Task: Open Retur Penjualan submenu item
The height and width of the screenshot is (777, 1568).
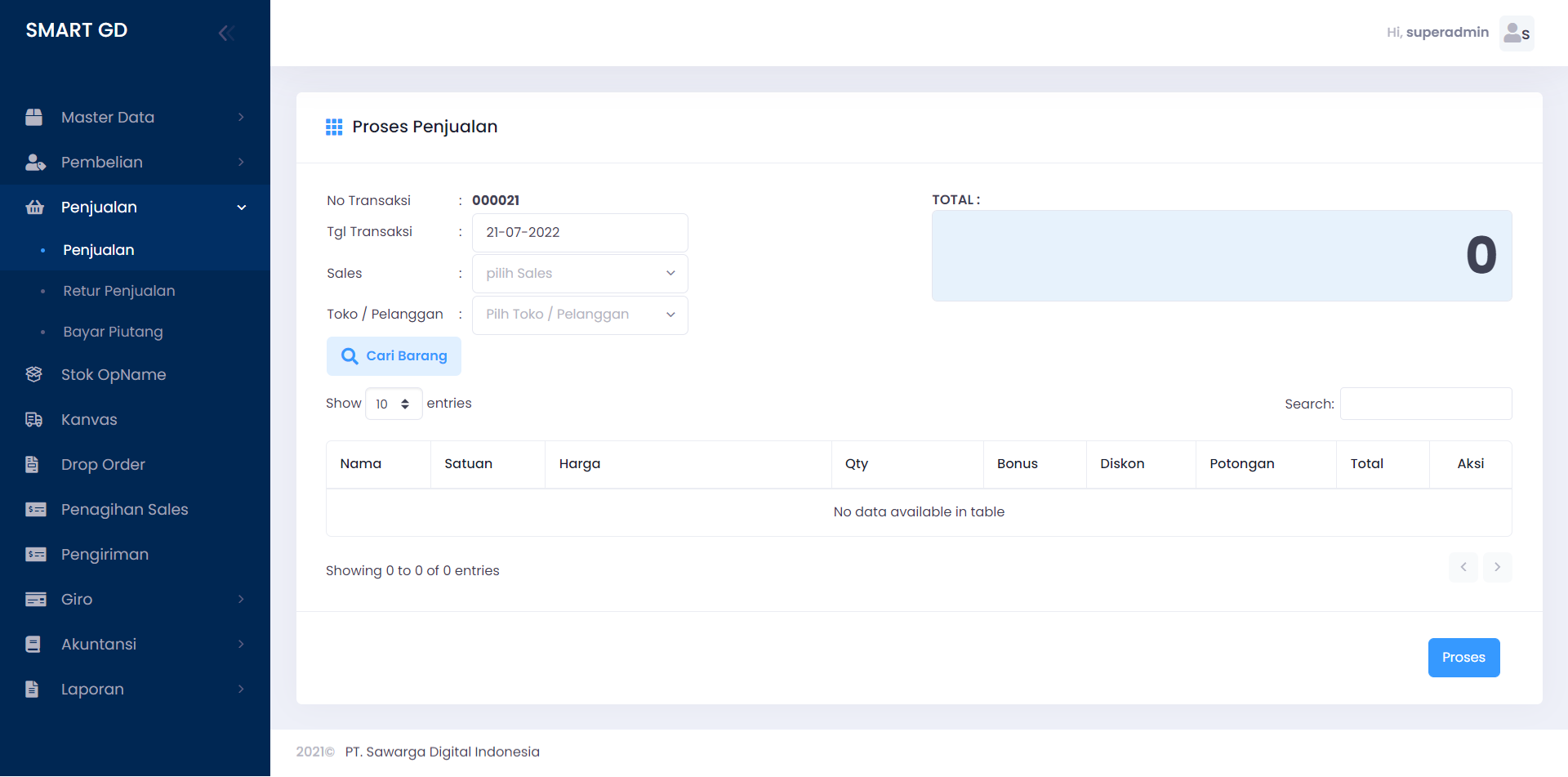Action: (x=119, y=291)
